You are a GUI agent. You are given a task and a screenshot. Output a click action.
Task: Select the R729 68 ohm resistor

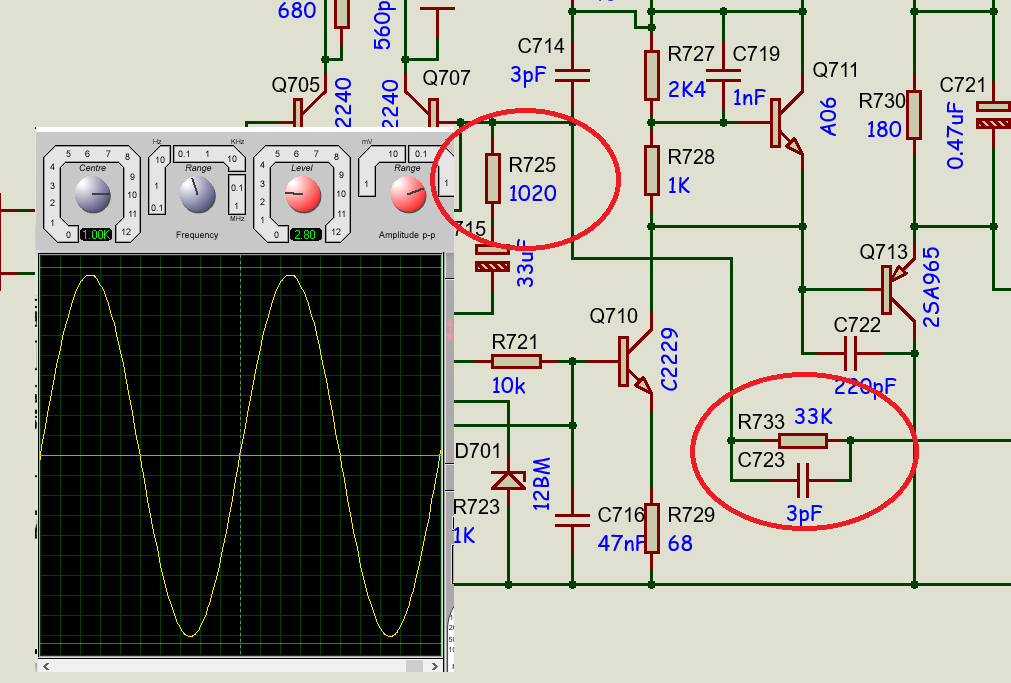[x=651, y=528]
